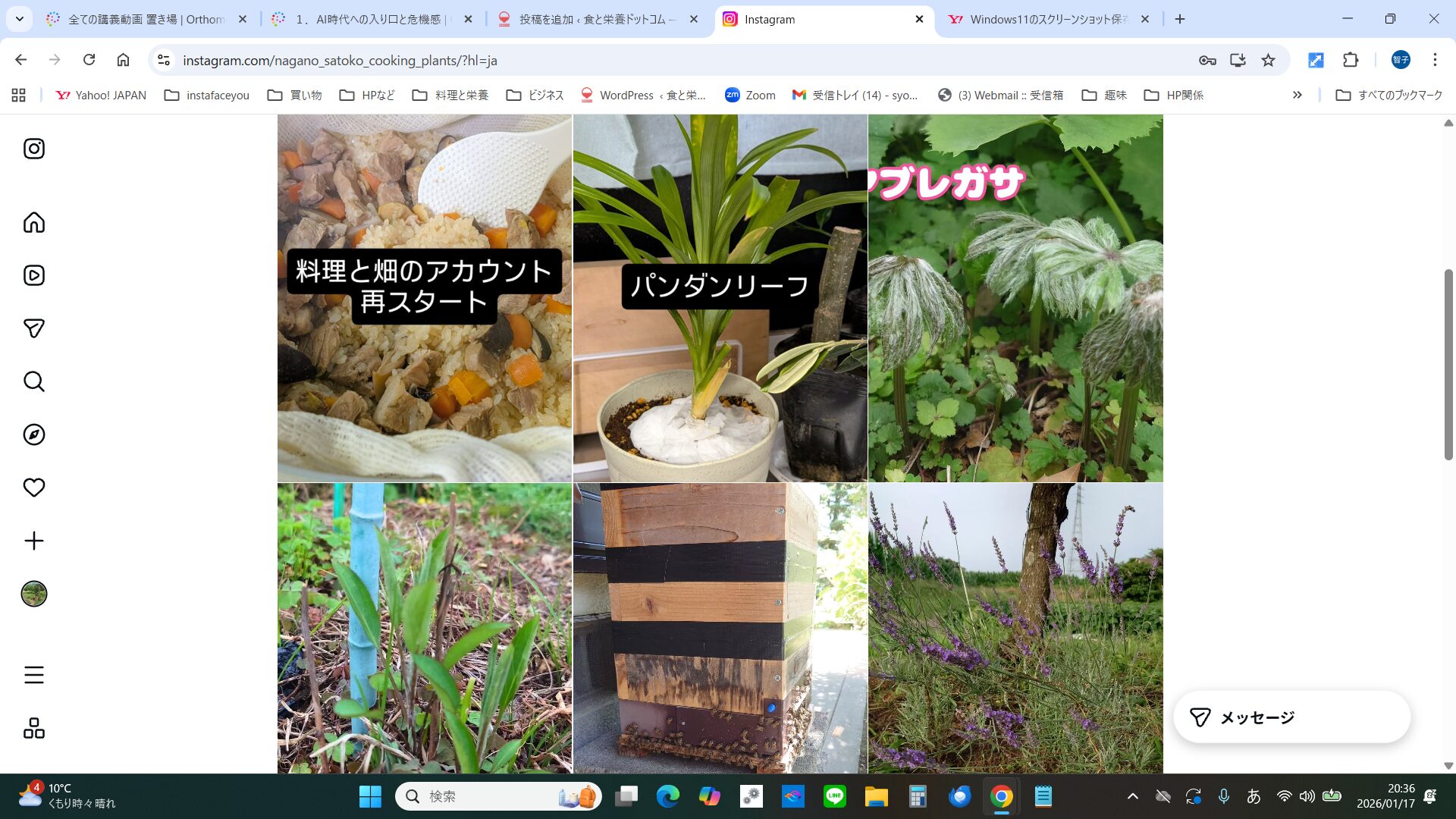Open Instagram search magnifier in sidebar
This screenshot has width=1456, height=819.
click(34, 381)
